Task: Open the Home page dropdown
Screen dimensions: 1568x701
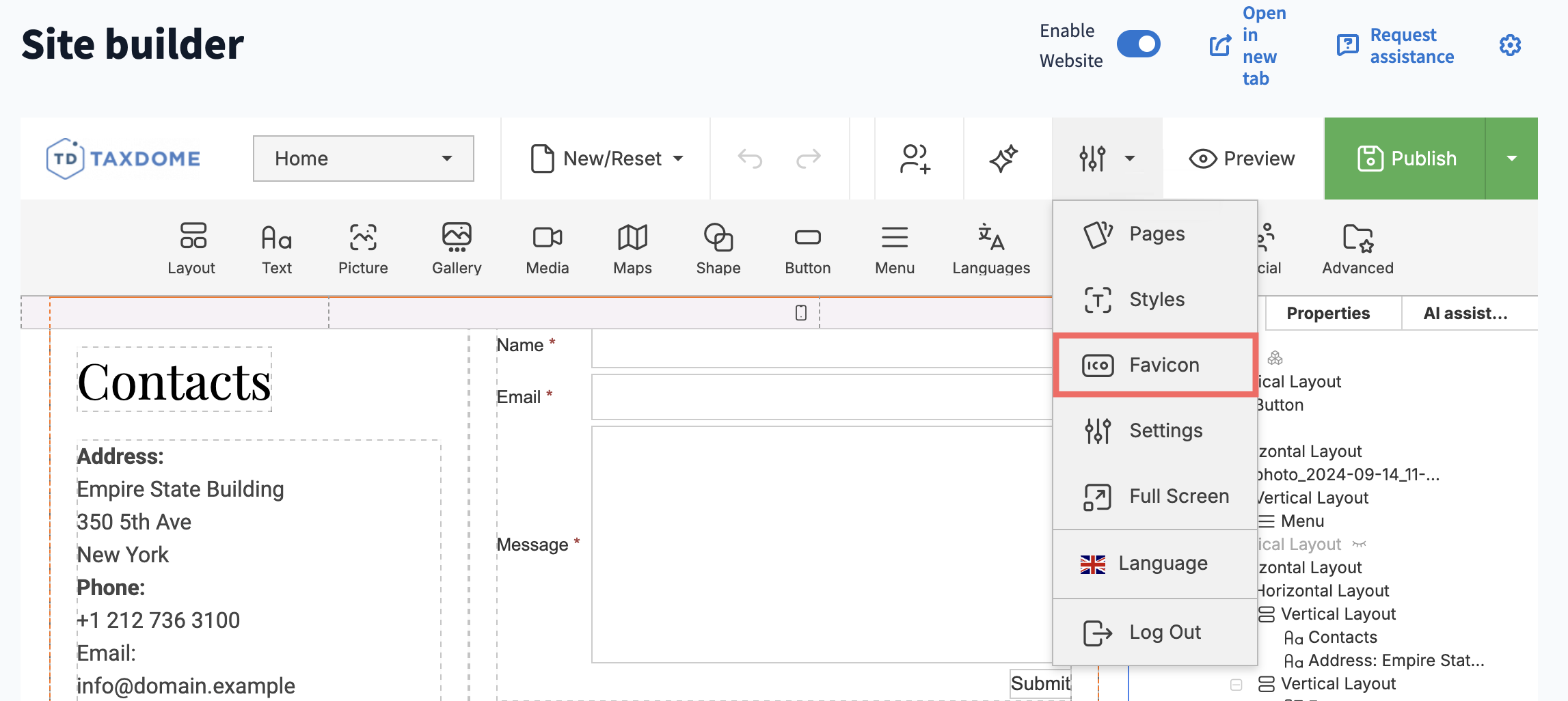Action: 363,159
